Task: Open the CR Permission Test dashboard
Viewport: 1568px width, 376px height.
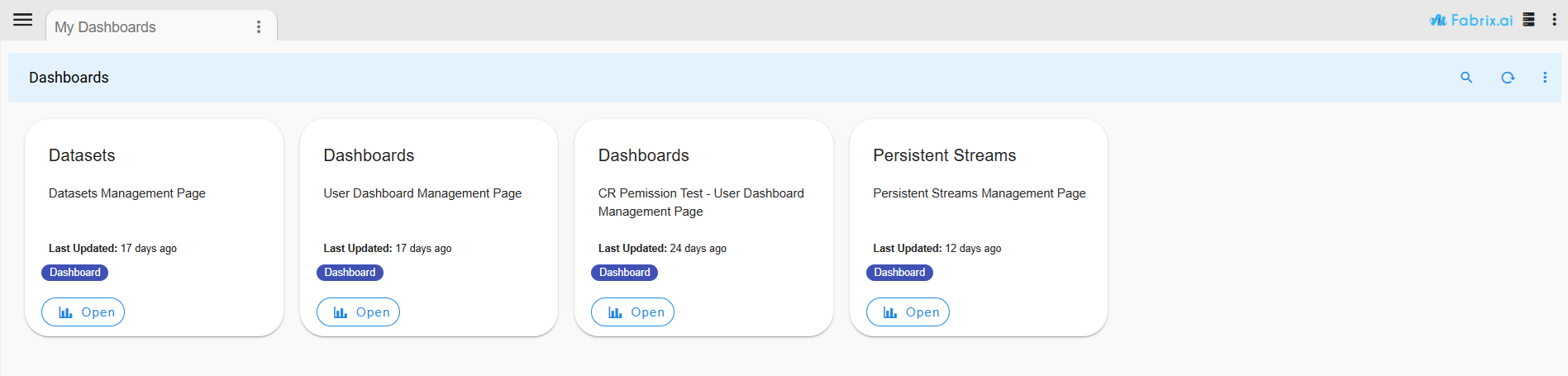Action: pos(633,312)
